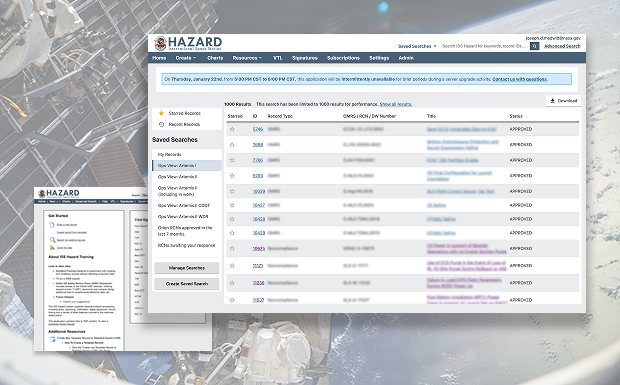The height and width of the screenshot is (385, 620).
Task: Click Charts in back window navbar
Action: pyautogui.click(x=66, y=202)
